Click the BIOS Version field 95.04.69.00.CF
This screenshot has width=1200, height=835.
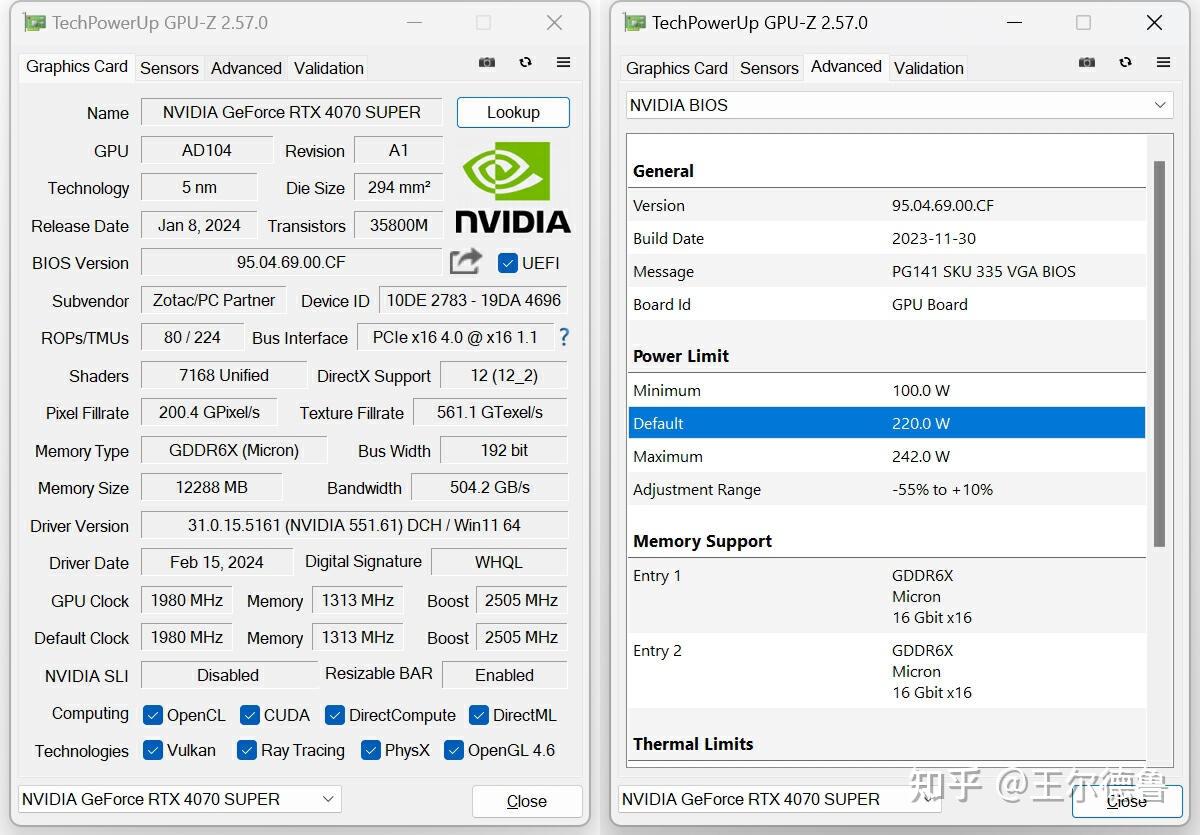(291, 262)
